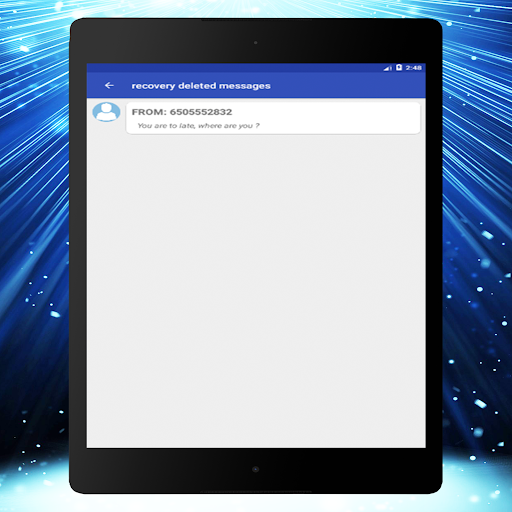Viewport: 512px width, 512px height.
Task: Tap the contact avatar icon
Action: pos(106,112)
